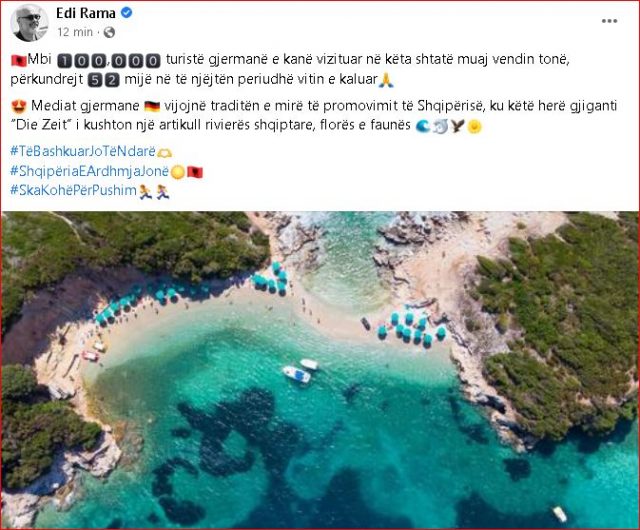Click the eagle emoji
This screenshot has width=640, height=530.
[458, 126]
